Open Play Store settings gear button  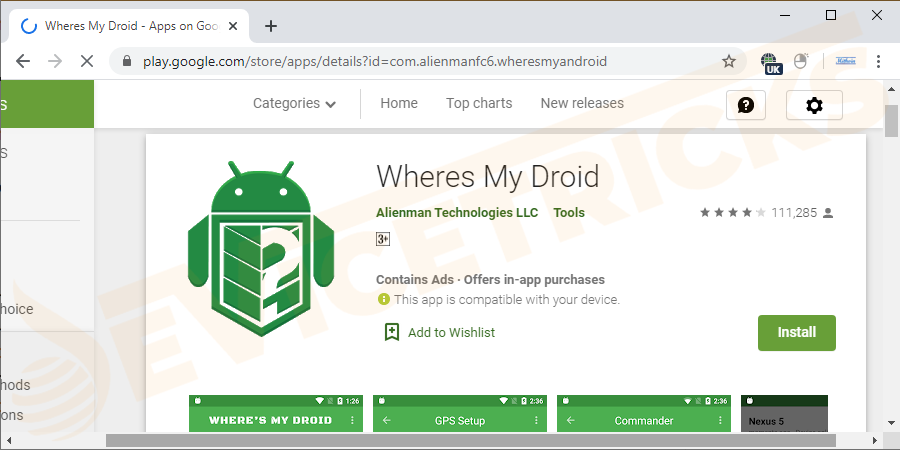point(814,105)
